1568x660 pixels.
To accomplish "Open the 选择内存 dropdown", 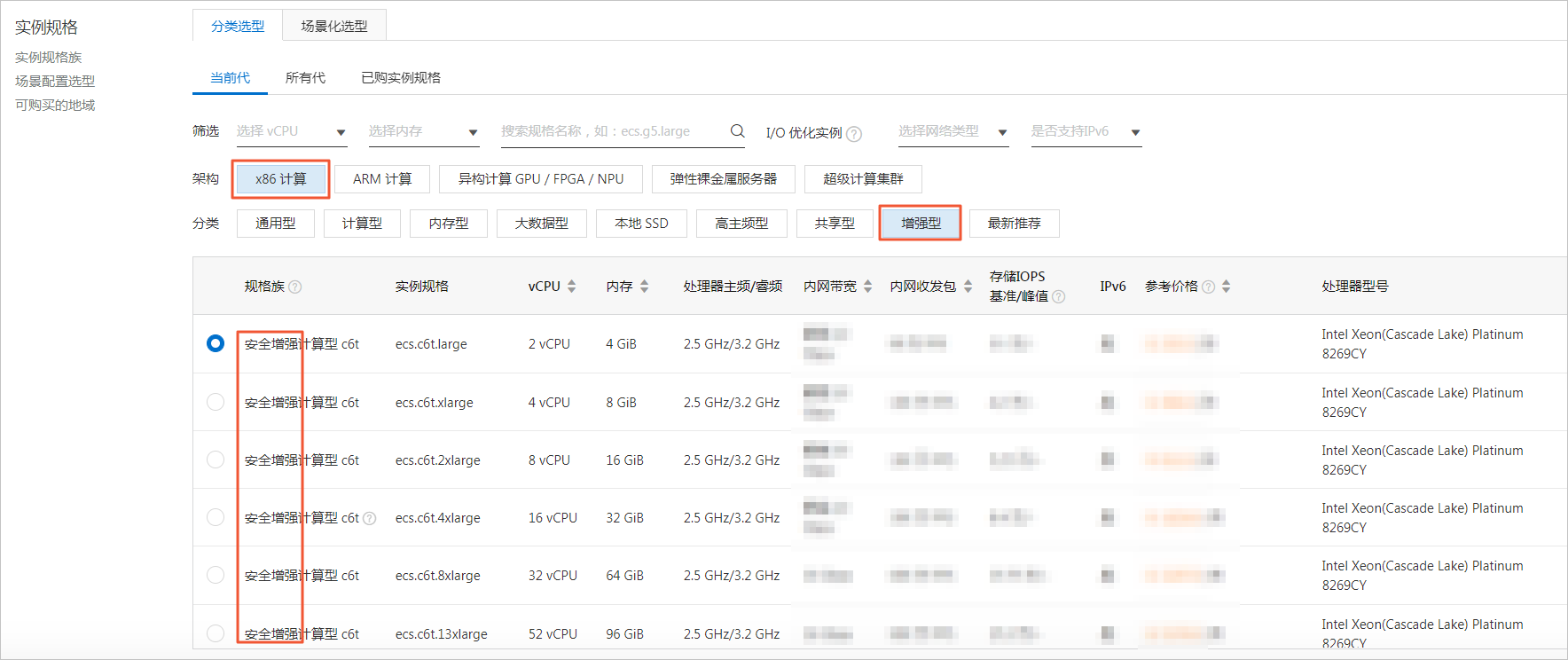I will [424, 131].
